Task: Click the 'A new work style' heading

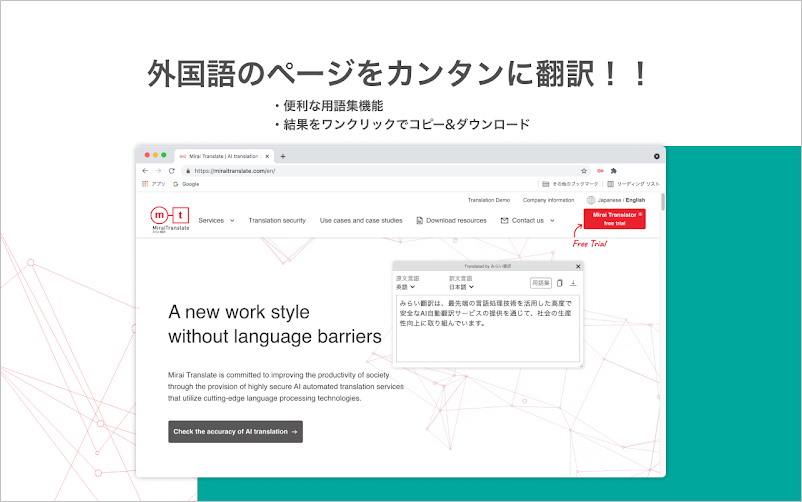Action: point(239,312)
